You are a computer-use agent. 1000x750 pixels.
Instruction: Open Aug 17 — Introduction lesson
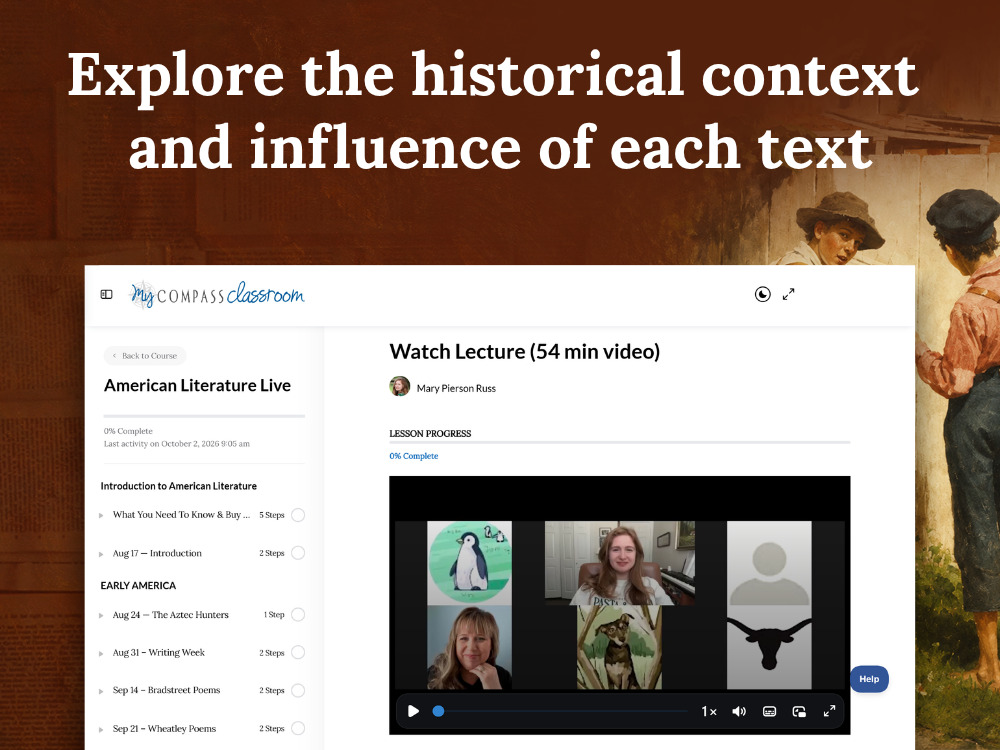pyautogui.click(x=157, y=553)
